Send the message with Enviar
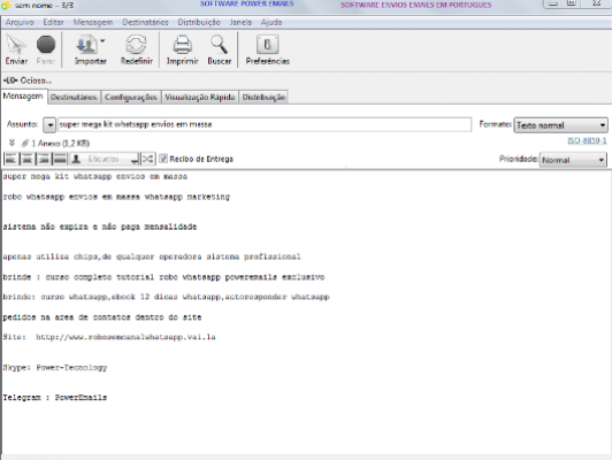Screen dimensions: 612x460 [x=16, y=49]
